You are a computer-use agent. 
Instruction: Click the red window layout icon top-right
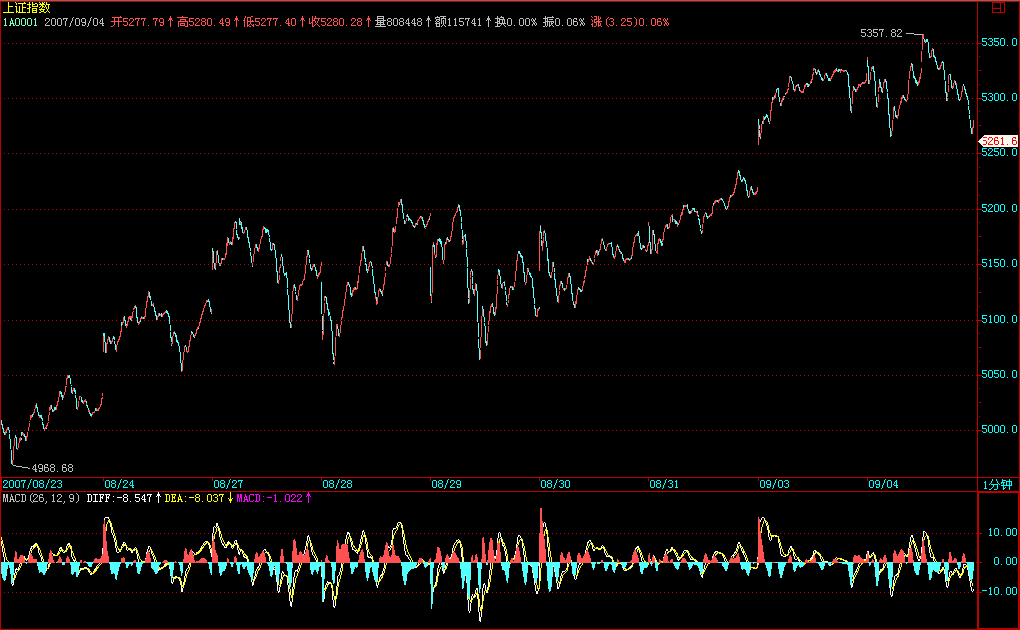point(998,7)
